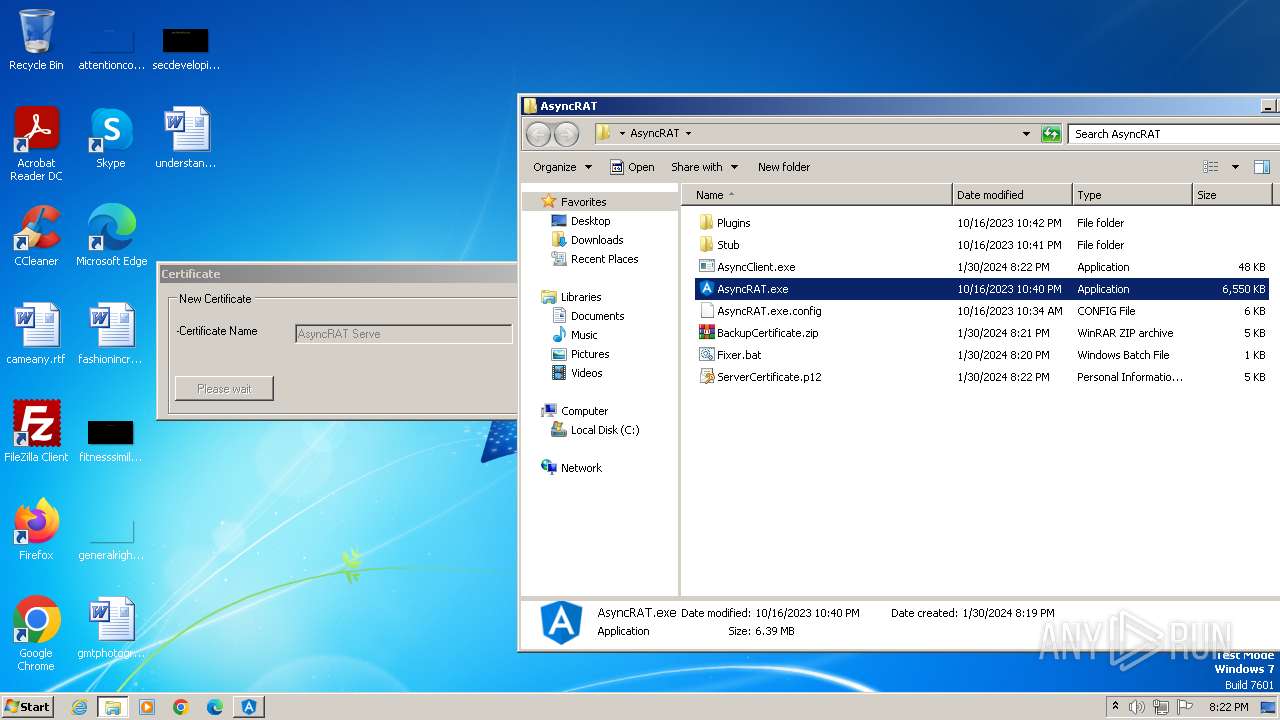
Task: Click Open in the Explorer toolbar
Action: click(632, 167)
